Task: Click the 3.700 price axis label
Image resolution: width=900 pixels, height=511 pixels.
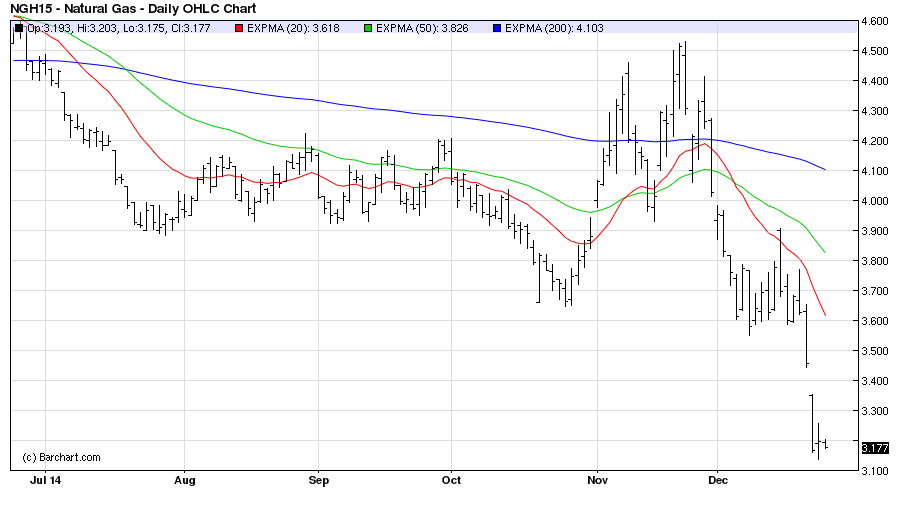Action: 875,291
